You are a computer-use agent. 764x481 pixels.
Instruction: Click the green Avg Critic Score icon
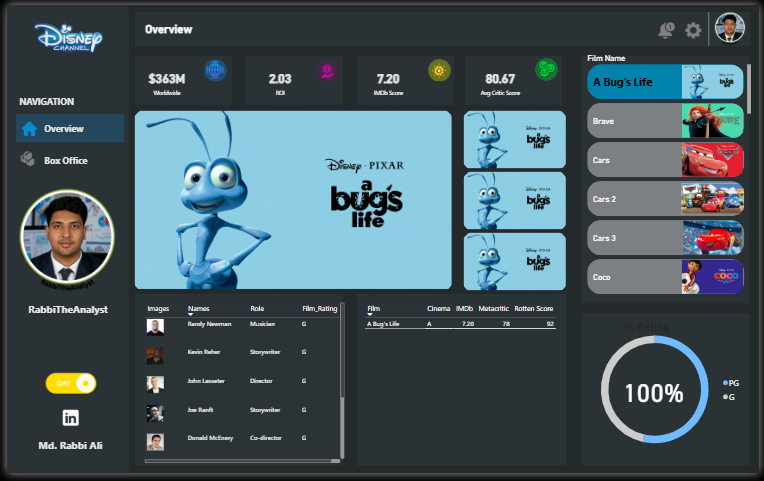[546, 70]
